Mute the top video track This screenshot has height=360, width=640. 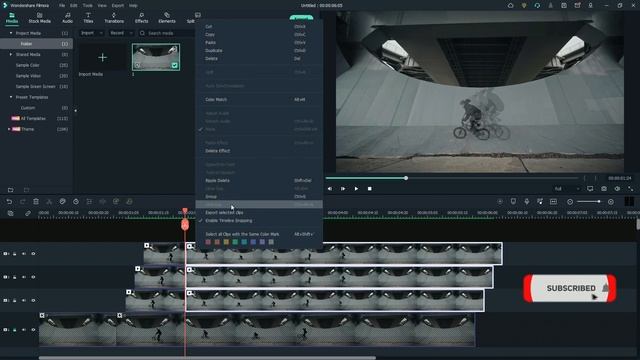24,254
